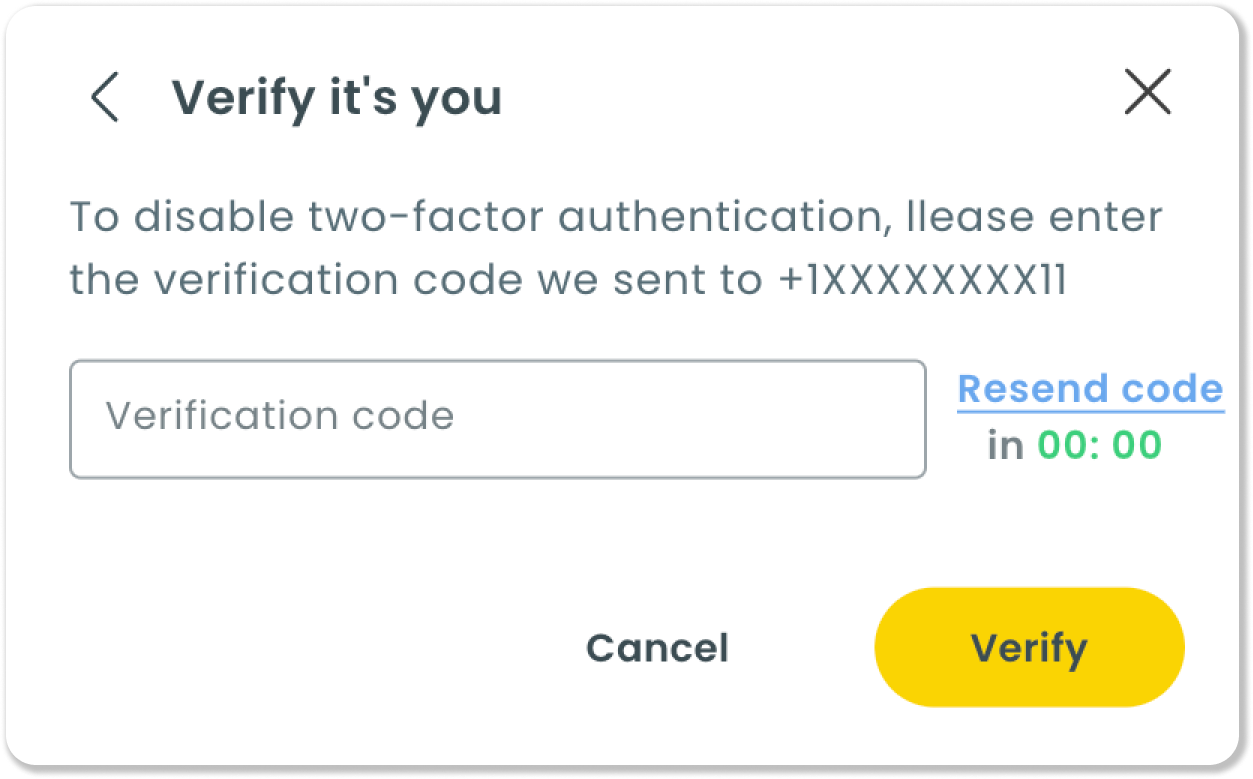Click the Verification code input field
Screen dimensions: 1253x779
point(497,418)
